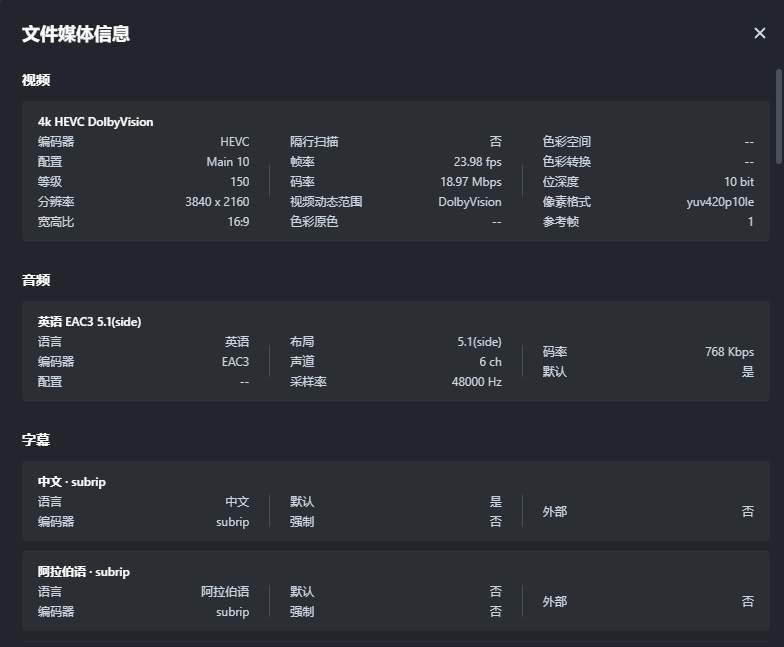Click the 文件媒体信息 dialog title
This screenshot has height=647, width=784.
tap(76, 34)
